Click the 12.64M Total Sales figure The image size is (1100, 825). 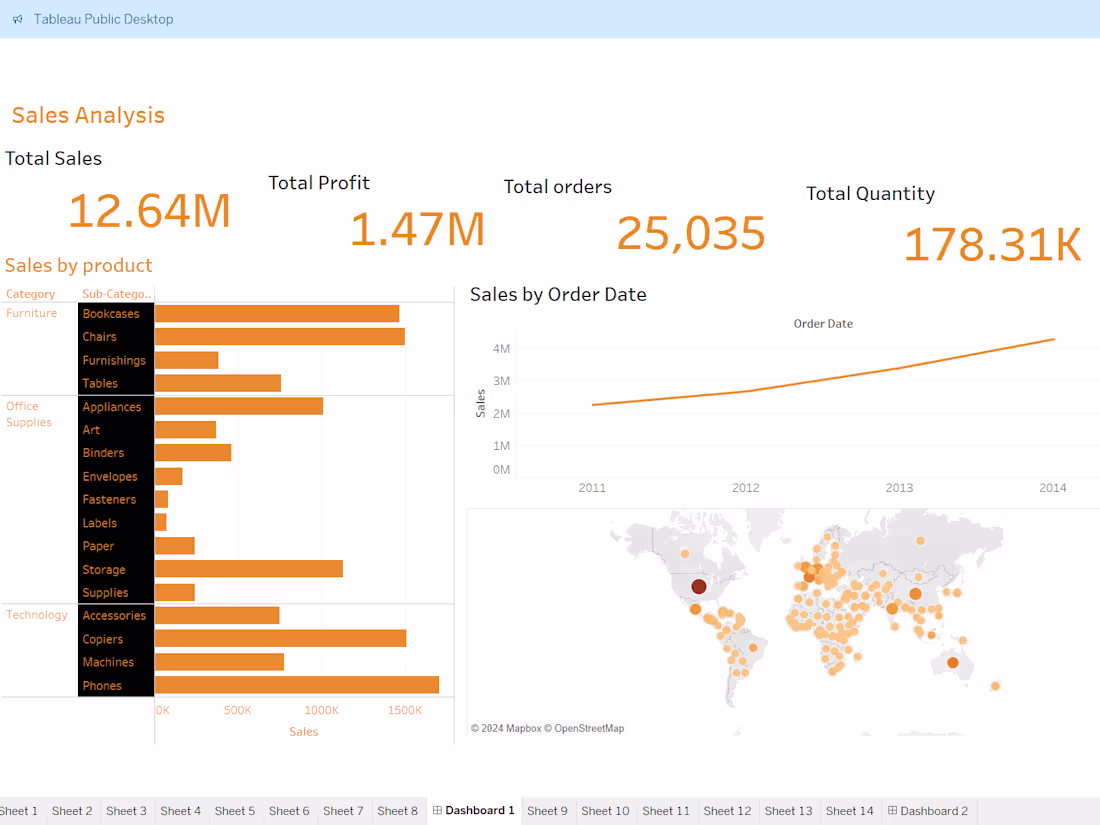(x=149, y=210)
